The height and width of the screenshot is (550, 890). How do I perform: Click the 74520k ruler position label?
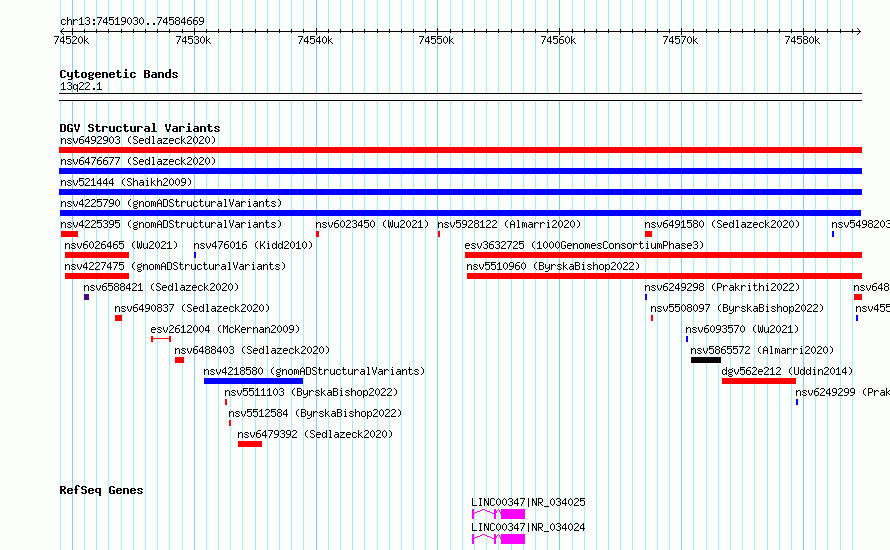pyautogui.click(x=71, y=40)
